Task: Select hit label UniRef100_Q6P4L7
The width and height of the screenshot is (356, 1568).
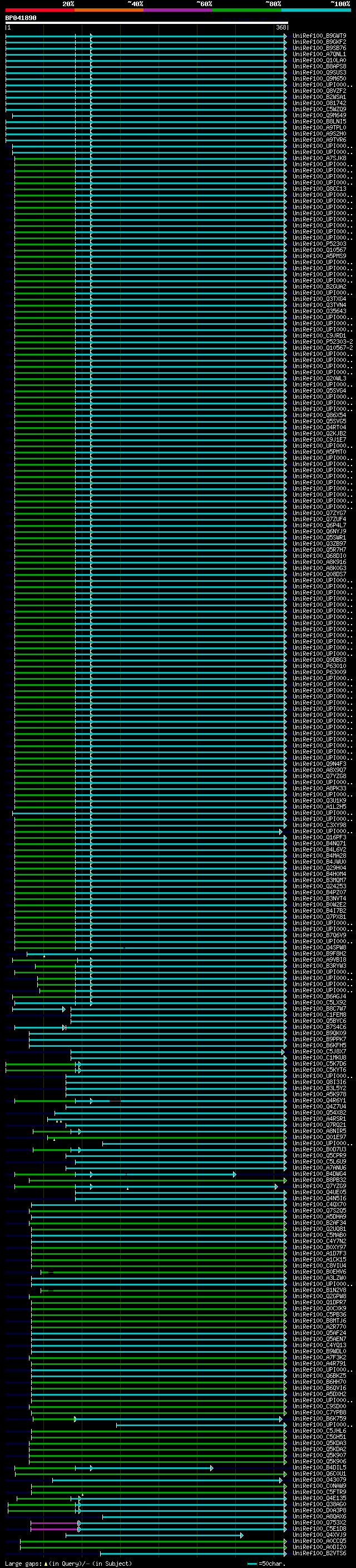Action: click(x=319, y=525)
